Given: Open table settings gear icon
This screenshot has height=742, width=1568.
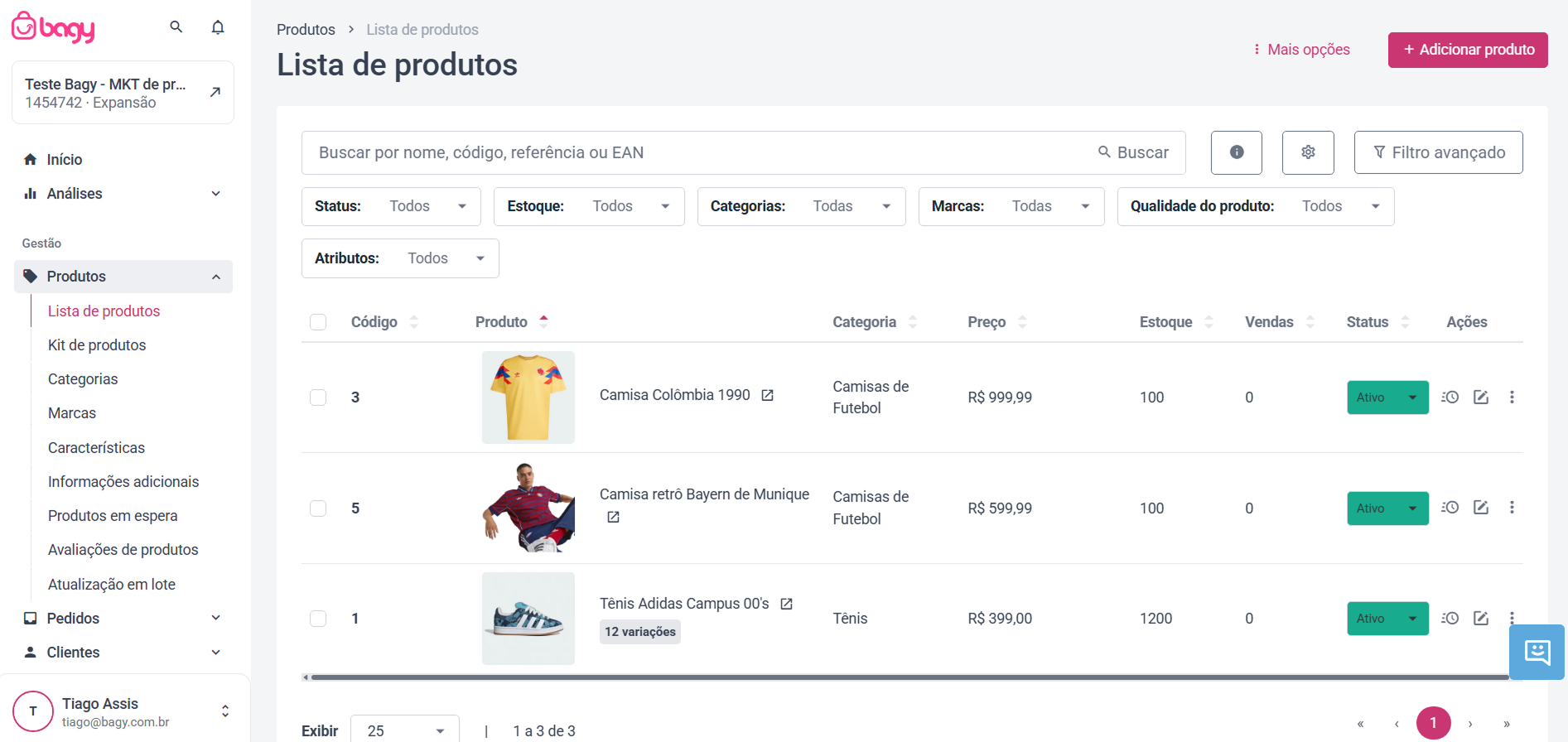Looking at the screenshot, I should click(1308, 152).
